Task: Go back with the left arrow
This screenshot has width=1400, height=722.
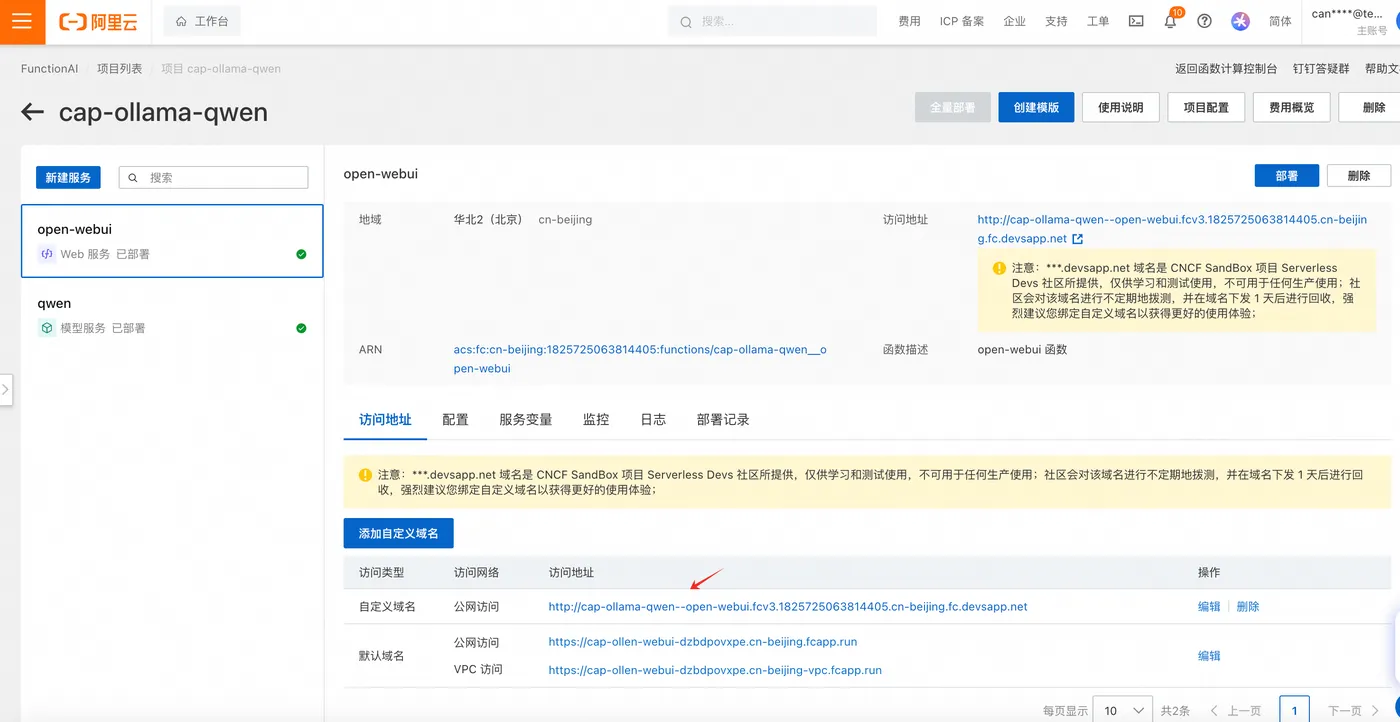Action: click(33, 112)
